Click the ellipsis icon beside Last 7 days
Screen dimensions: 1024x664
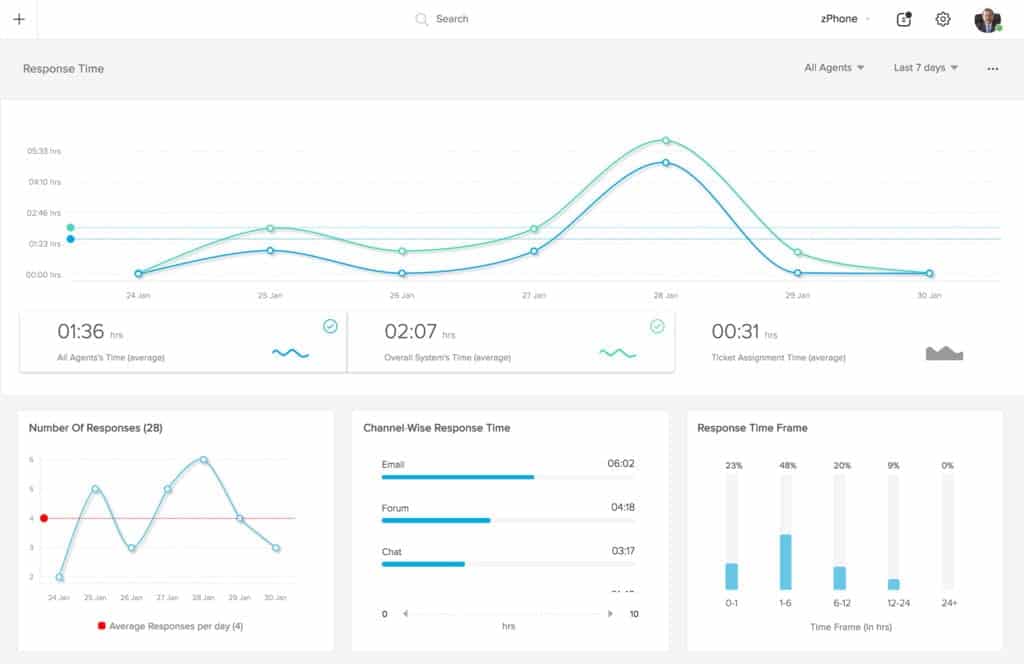coord(992,68)
